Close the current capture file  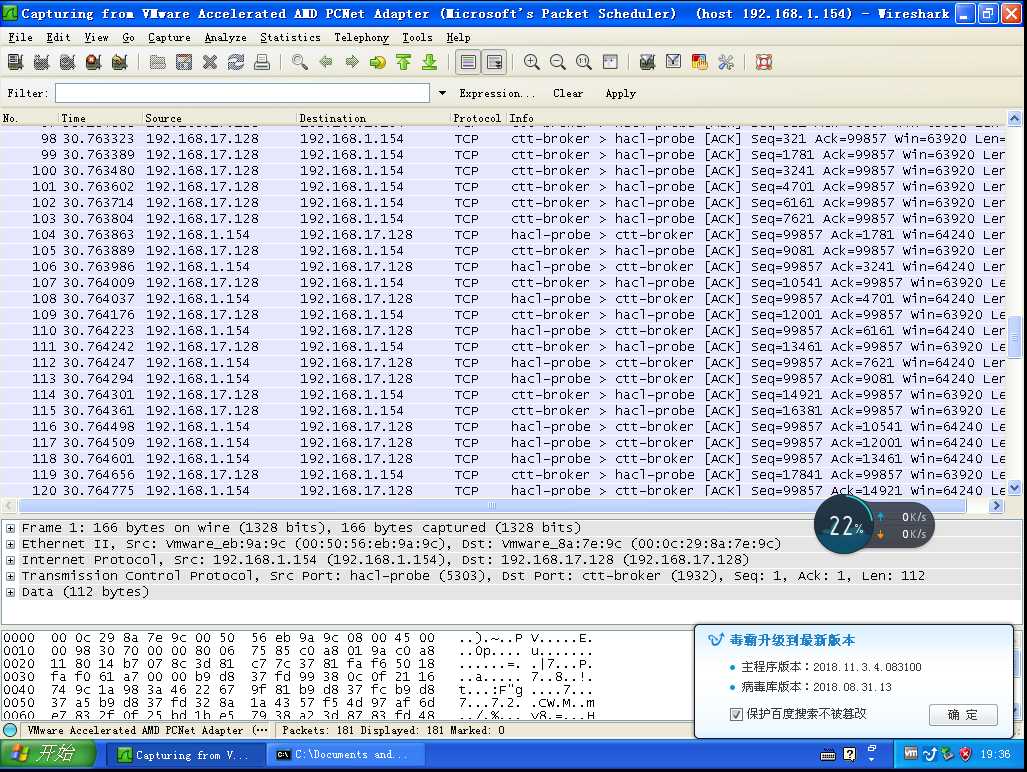pyautogui.click(x=210, y=62)
